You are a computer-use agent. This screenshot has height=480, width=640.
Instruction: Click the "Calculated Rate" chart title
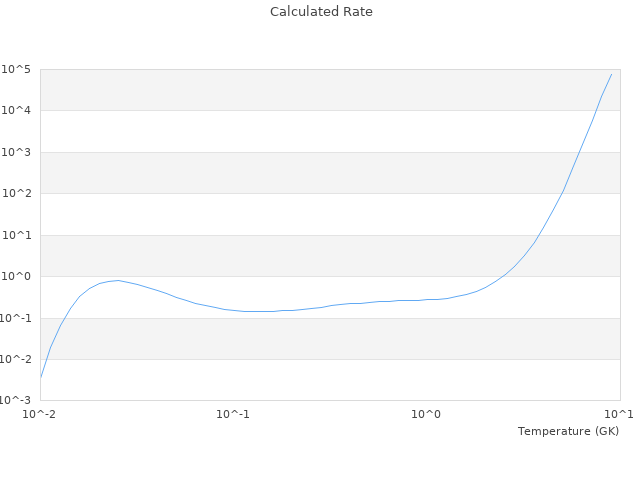click(321, 12)
